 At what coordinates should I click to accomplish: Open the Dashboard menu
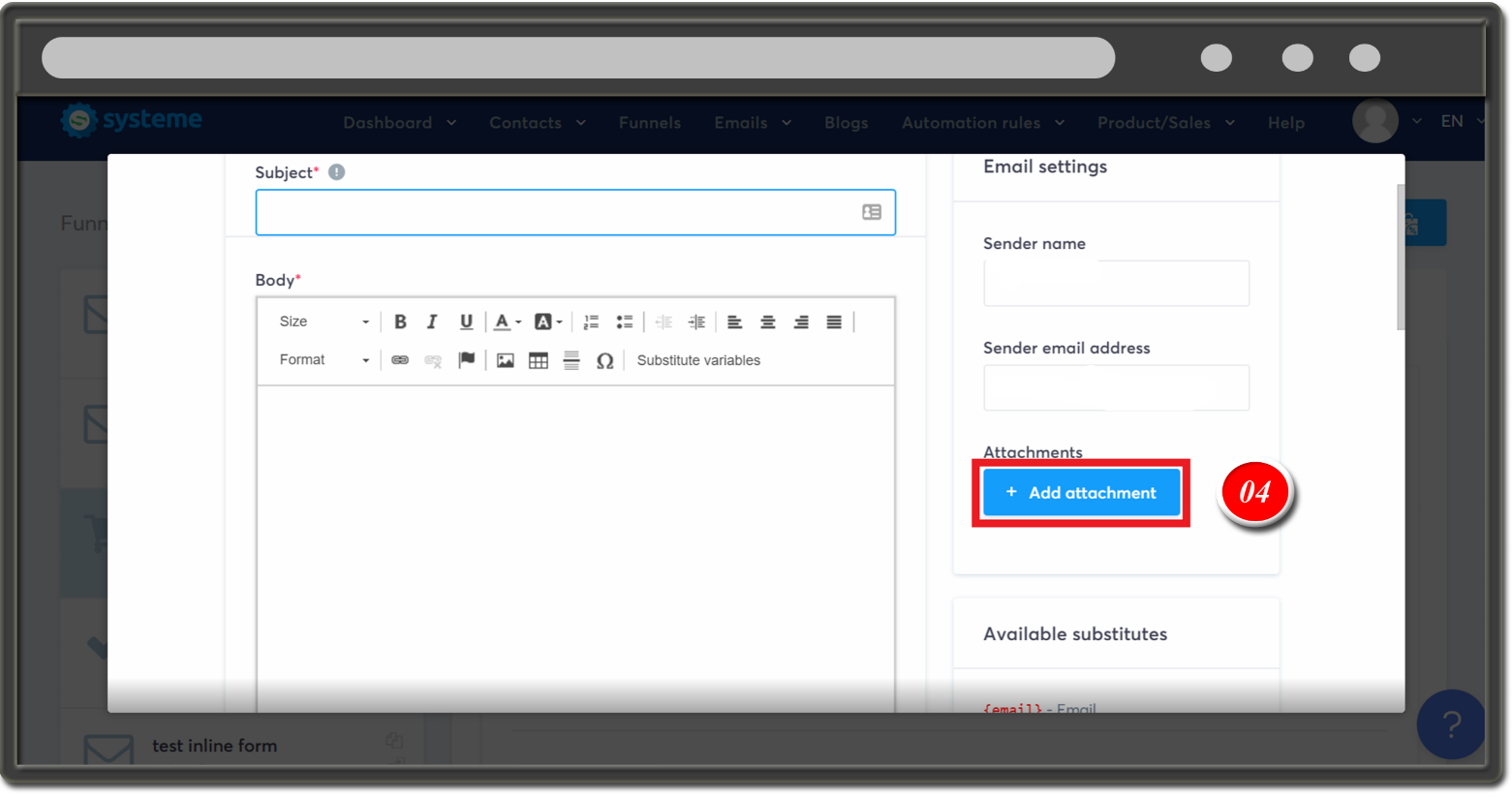[399, 123]
